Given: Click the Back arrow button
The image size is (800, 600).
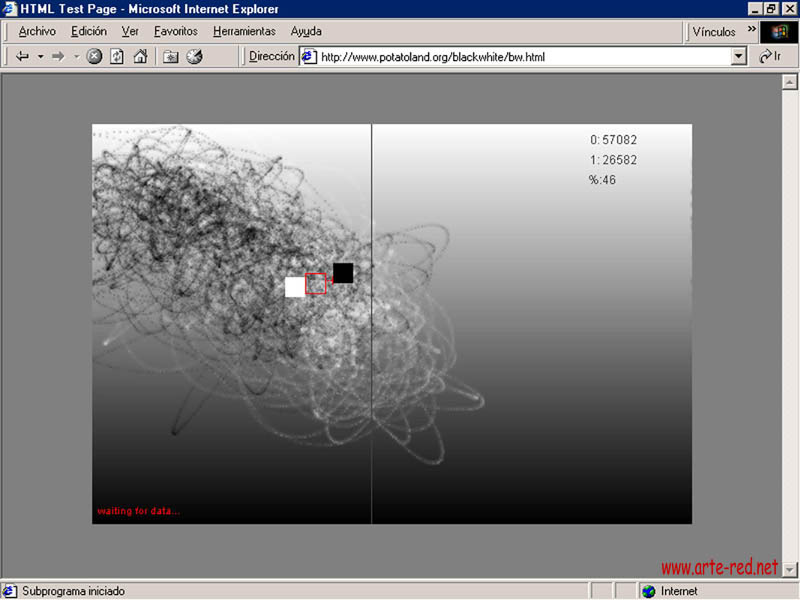Looking at the screenshot, I should coord(23,57).
